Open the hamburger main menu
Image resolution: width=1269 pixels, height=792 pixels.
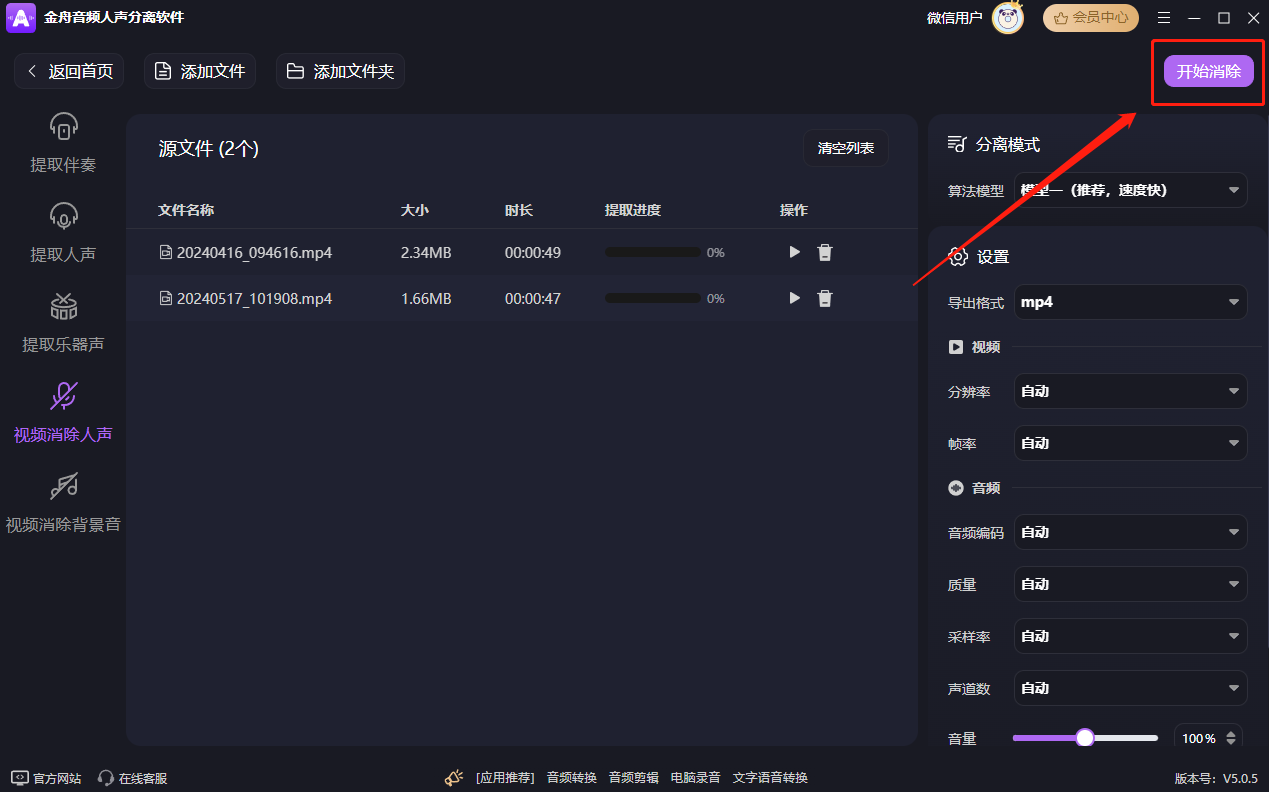tap(1164, 18)
